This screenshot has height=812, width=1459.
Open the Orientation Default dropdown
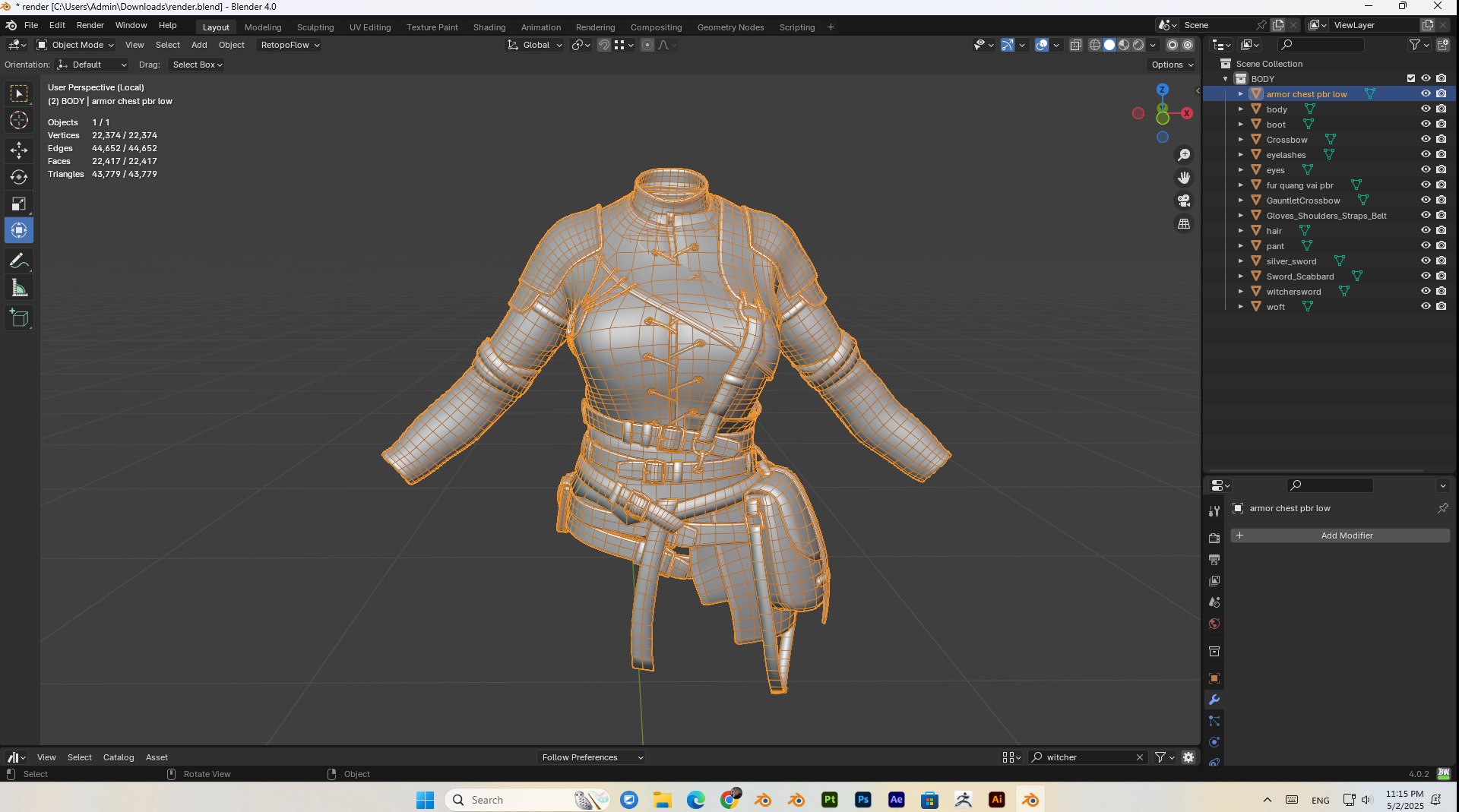92,65
